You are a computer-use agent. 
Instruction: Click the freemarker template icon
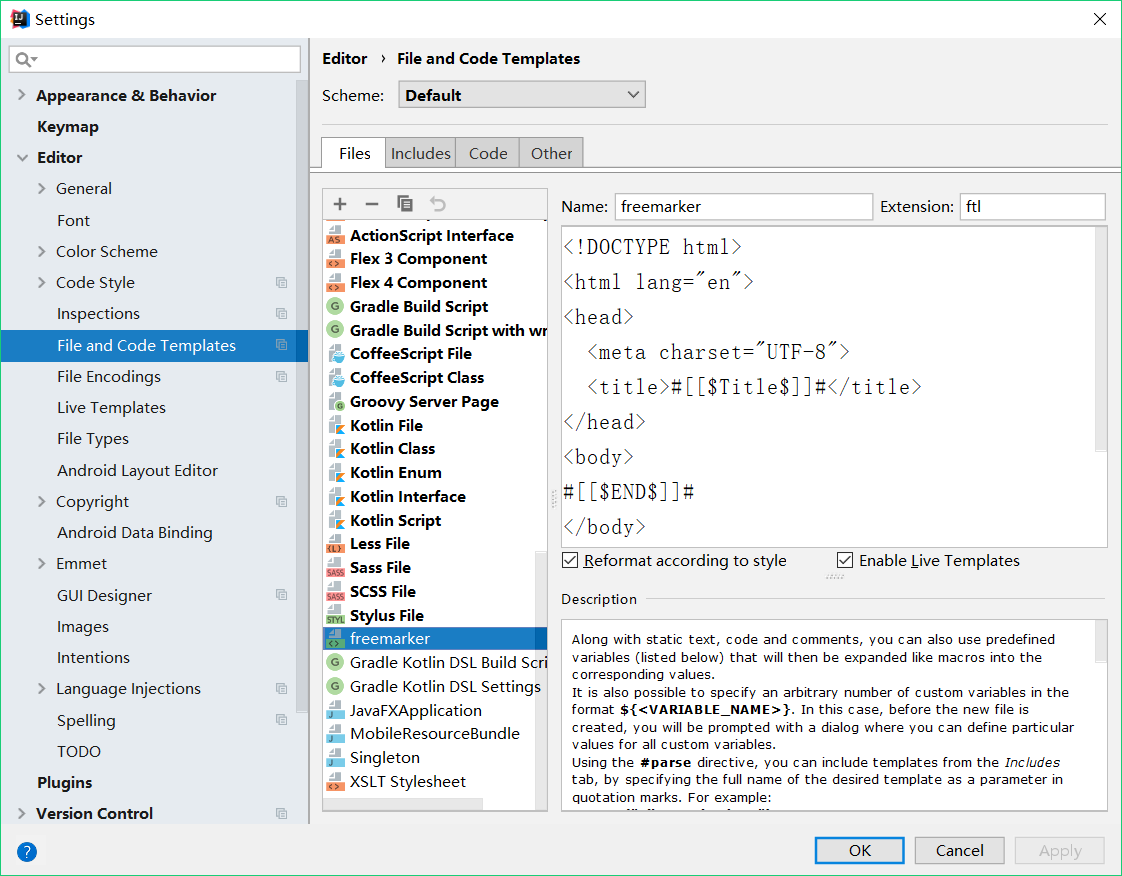pyautogui.click(x=335, y=638)
